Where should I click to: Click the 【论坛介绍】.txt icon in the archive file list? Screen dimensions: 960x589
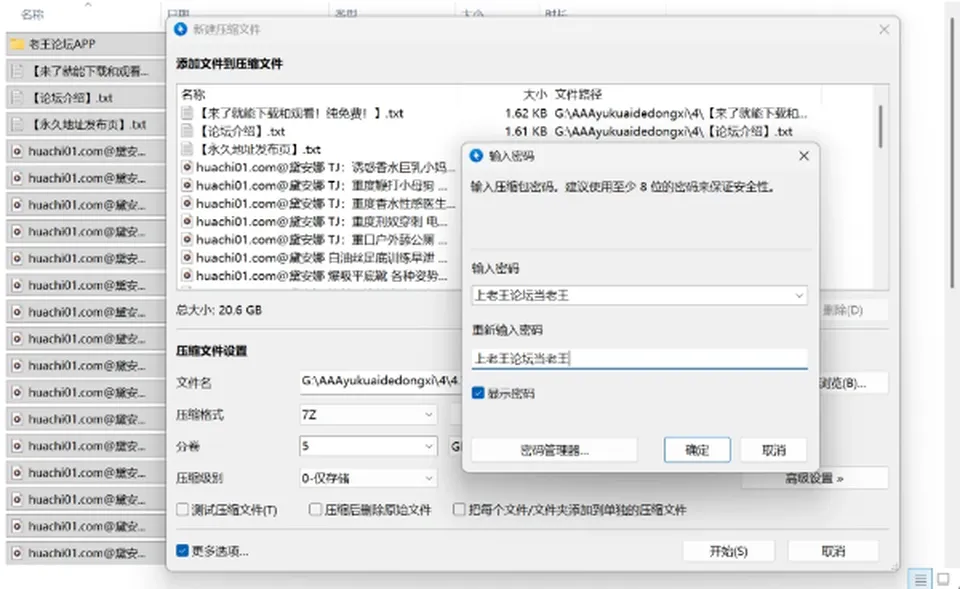187,131
